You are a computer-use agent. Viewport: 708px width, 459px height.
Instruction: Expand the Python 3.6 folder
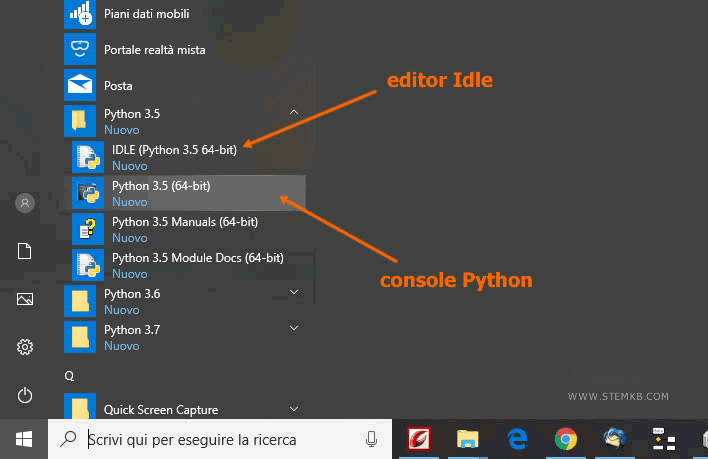tap(293, 293)
